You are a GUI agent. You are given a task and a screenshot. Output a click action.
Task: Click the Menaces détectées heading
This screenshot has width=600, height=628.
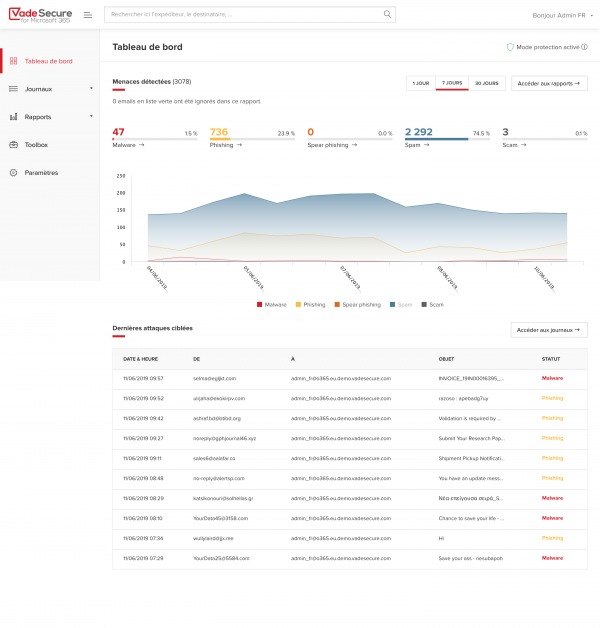click(x=152, y=82)
